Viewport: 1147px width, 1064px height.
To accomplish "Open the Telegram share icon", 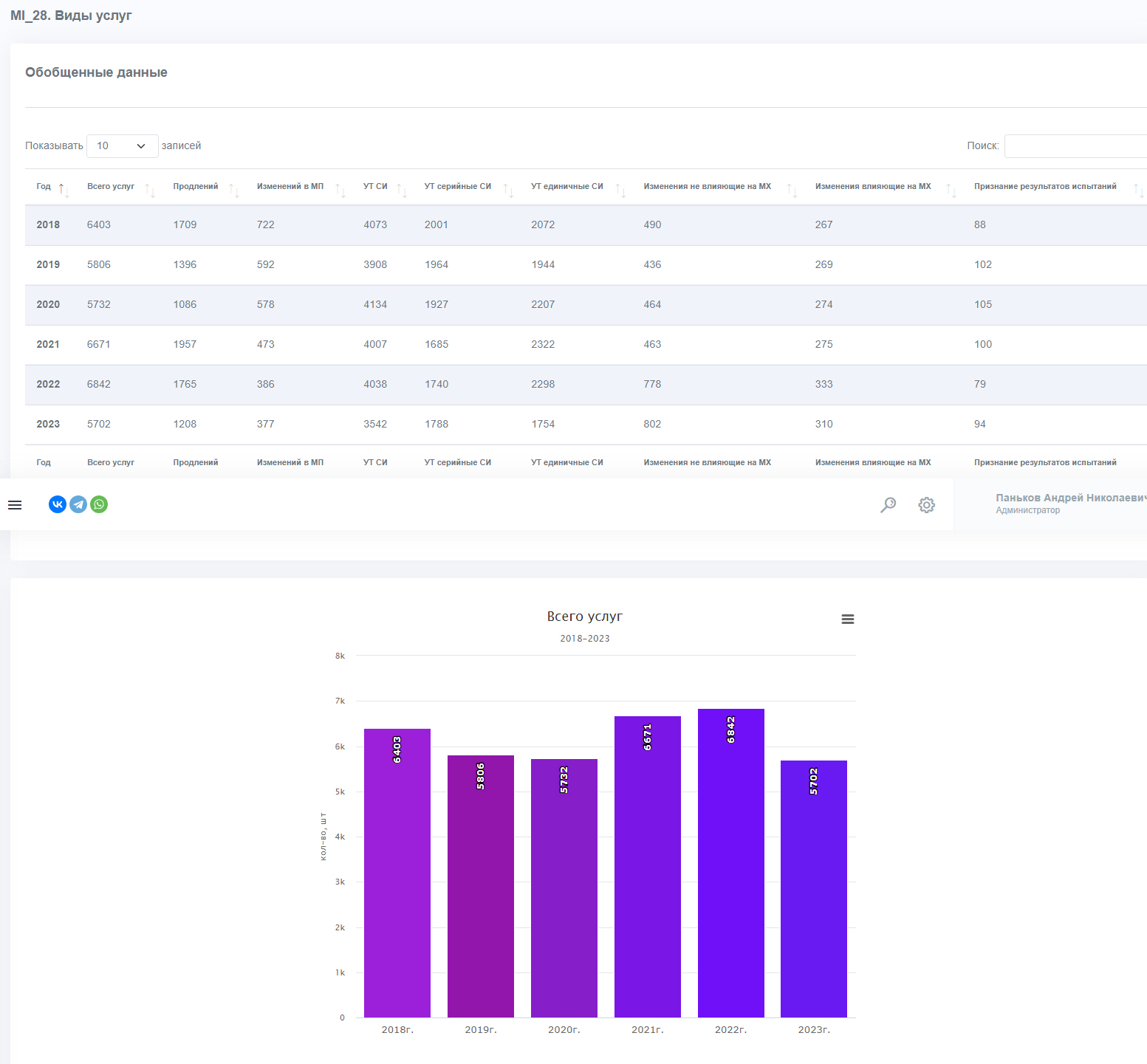I will [78, 504].
